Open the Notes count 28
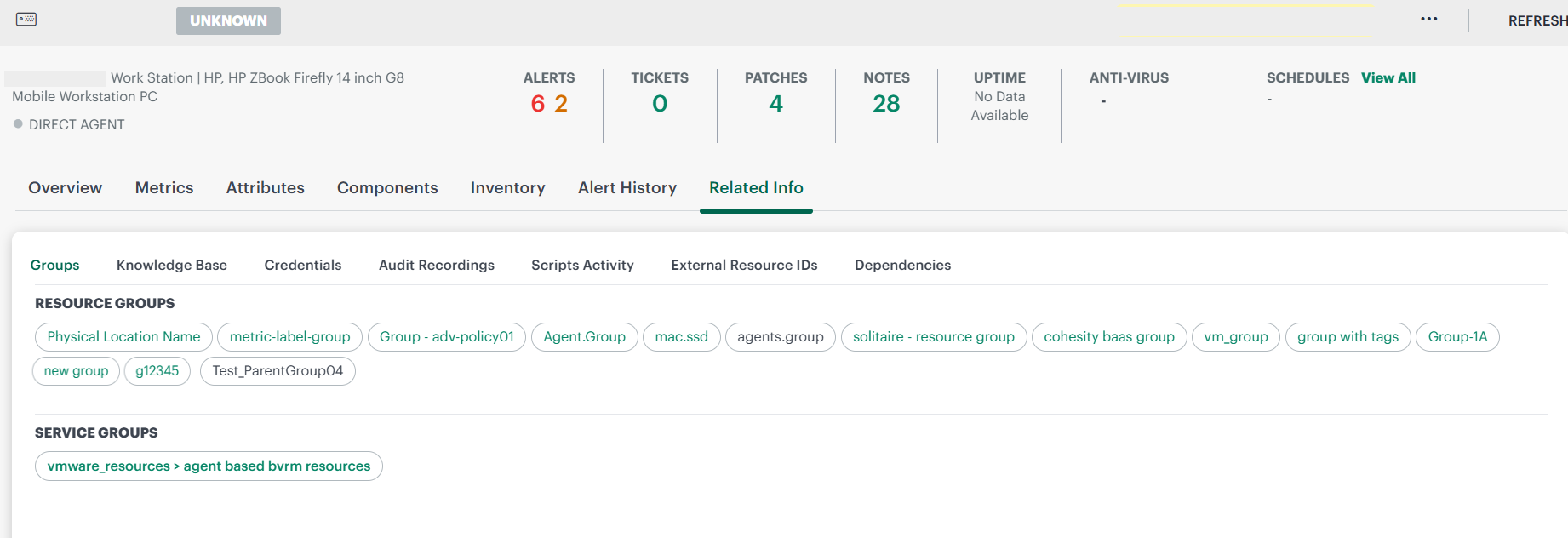This screenshot has width=1568, height=538. [886, 104]
